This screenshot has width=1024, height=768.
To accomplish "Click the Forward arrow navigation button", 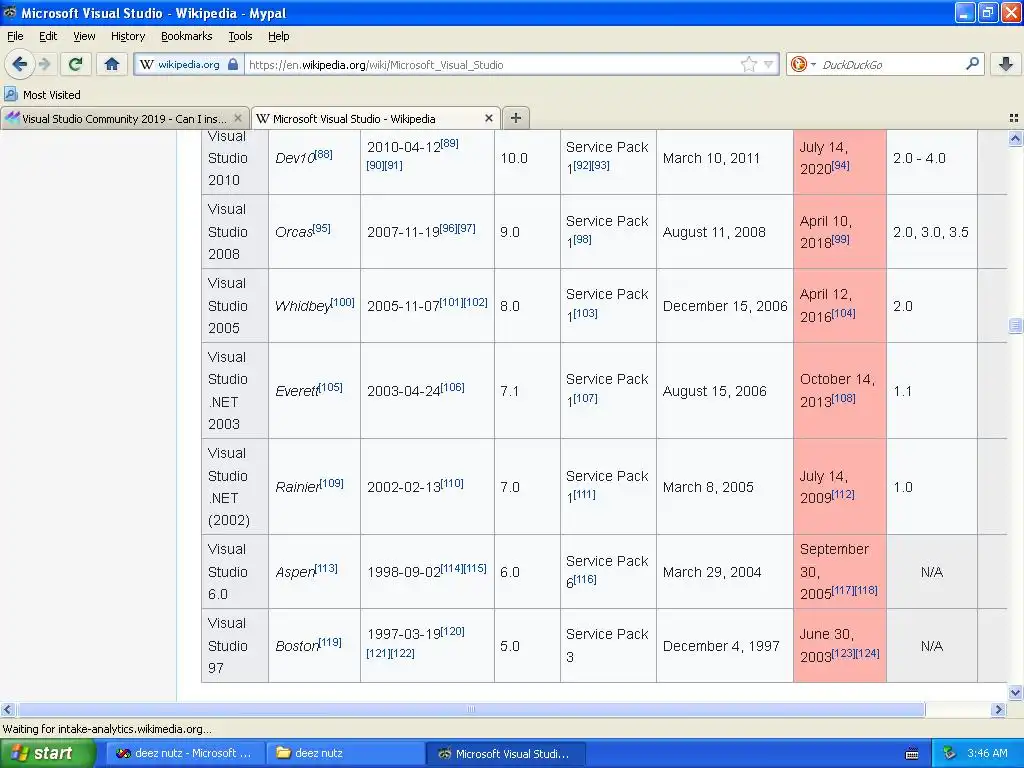I will tap(44, 64).
